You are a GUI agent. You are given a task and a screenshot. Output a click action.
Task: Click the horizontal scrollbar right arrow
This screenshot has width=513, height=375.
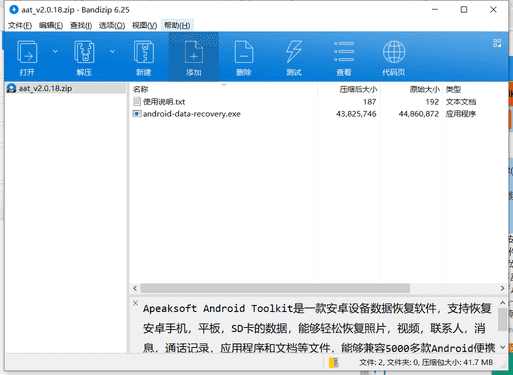[502, 288]
